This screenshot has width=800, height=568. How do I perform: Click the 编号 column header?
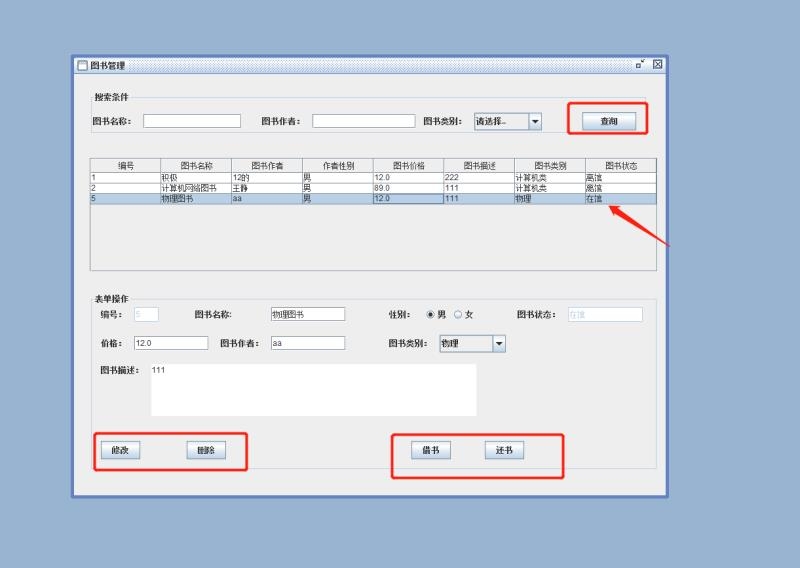[126, 166]
